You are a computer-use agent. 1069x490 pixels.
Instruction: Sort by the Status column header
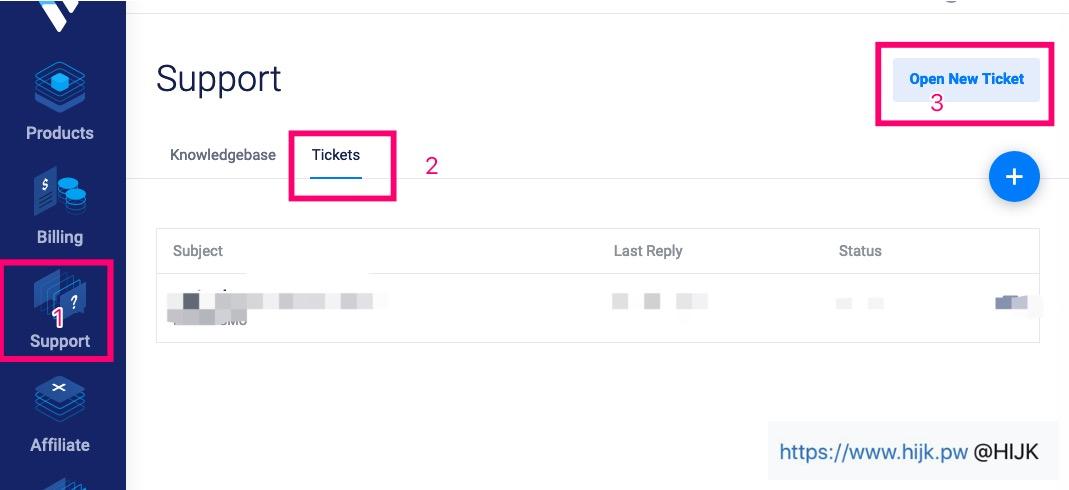(860, 251)
